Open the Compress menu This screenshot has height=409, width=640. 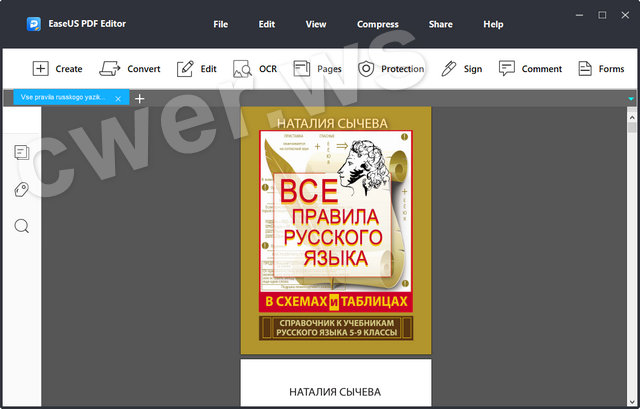pos(377,24)
